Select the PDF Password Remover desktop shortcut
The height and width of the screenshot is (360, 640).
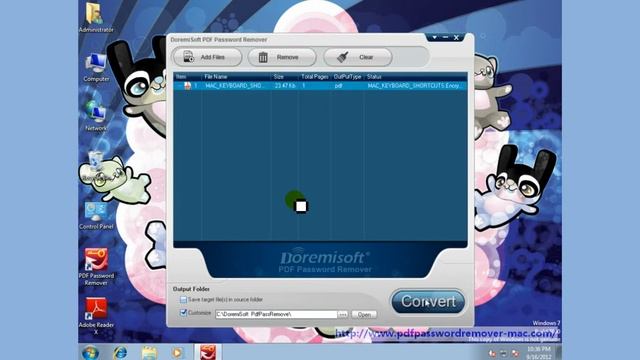(x=96, y=267)
